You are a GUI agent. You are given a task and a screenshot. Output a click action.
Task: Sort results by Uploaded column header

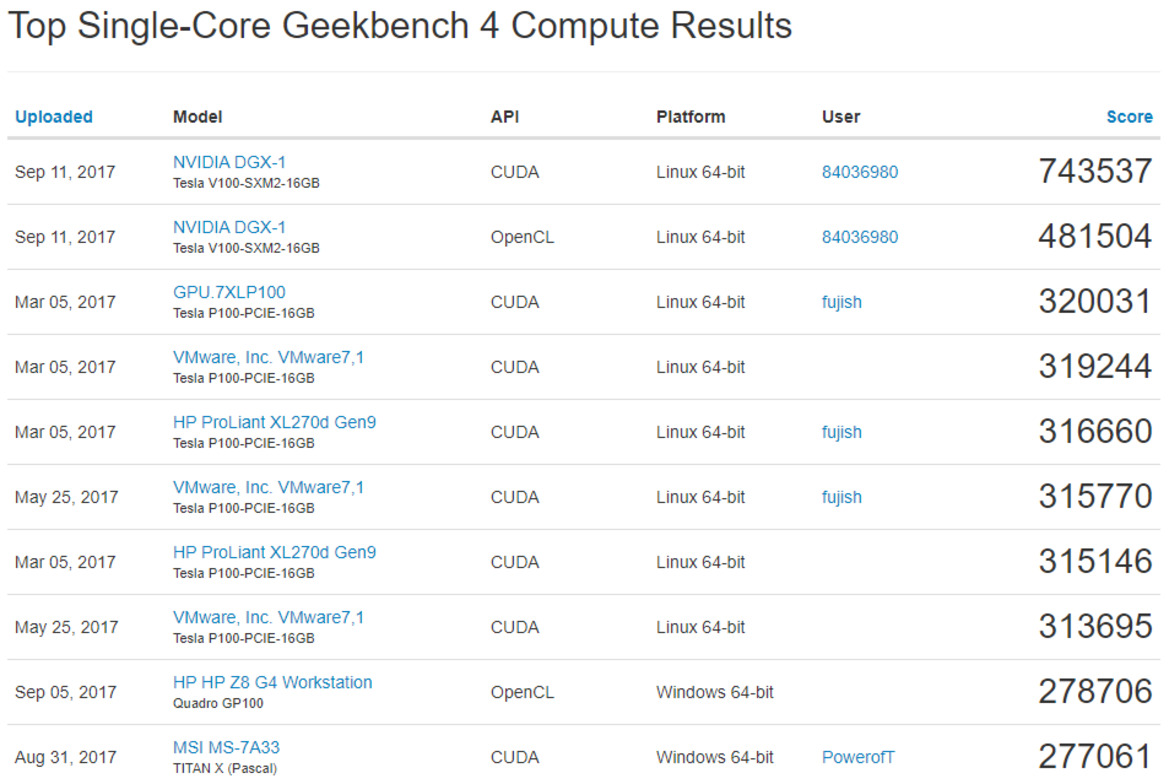(54, 117)
